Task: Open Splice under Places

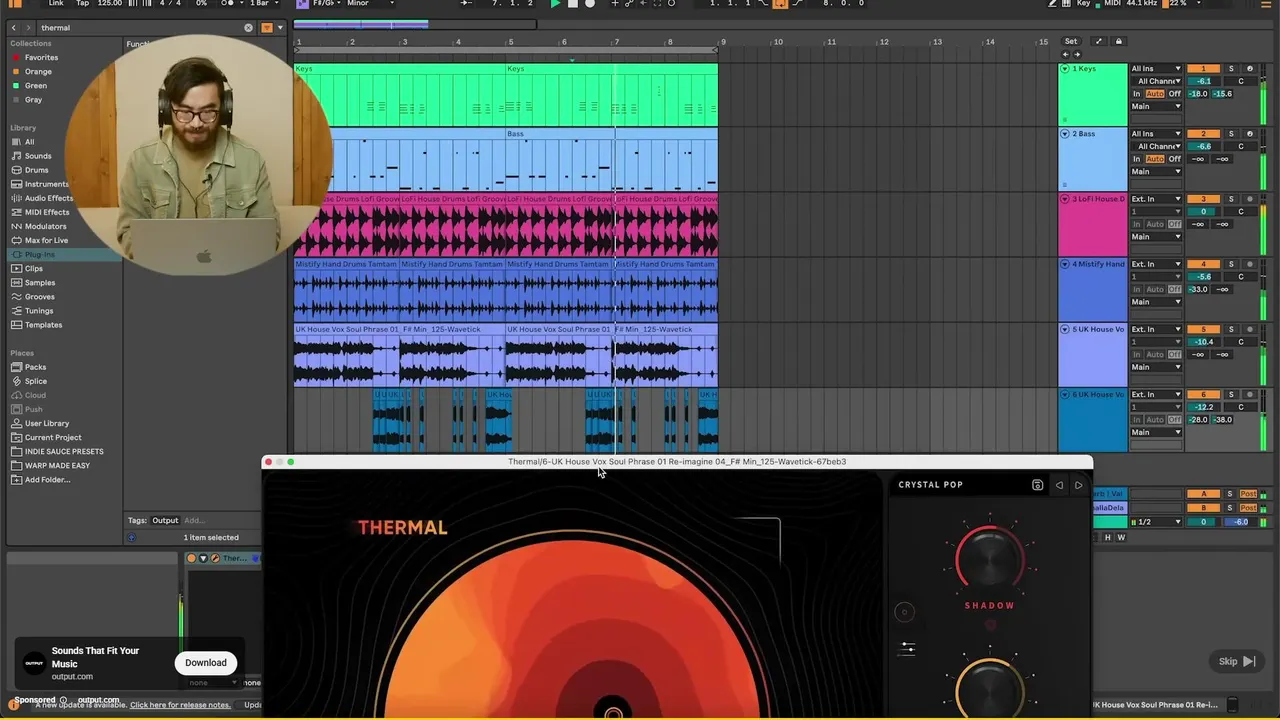Action: pos(36,381)
